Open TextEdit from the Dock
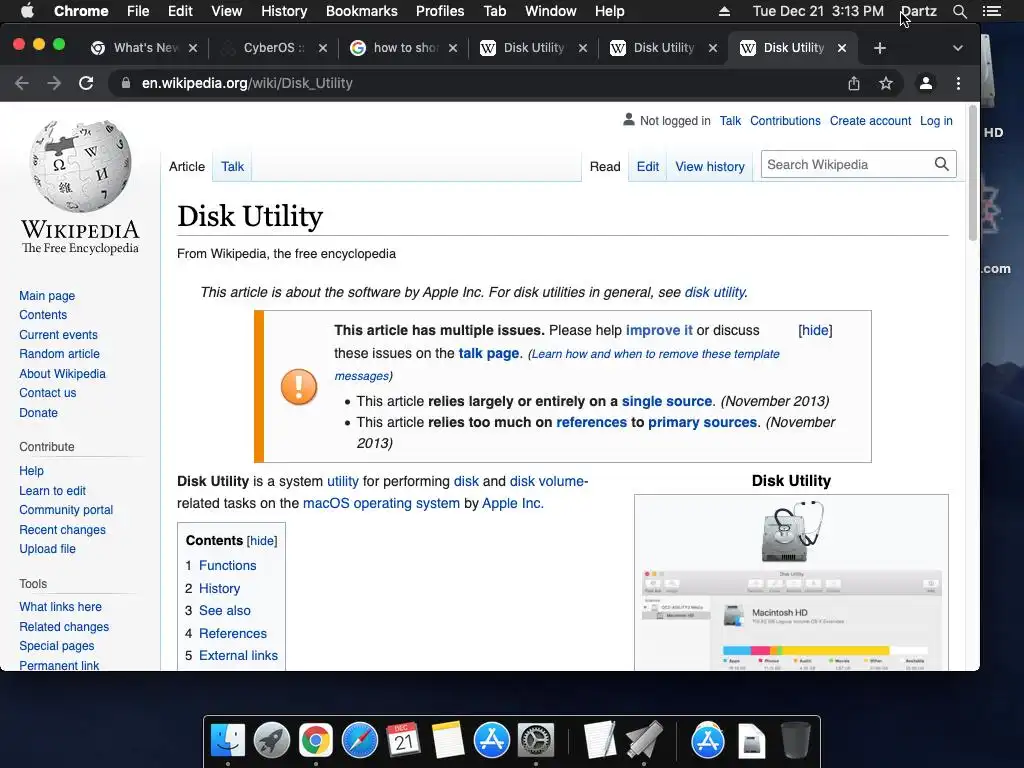Image resolution: width=1024 pixels, height=768 pixels. (x=600, y=741)
